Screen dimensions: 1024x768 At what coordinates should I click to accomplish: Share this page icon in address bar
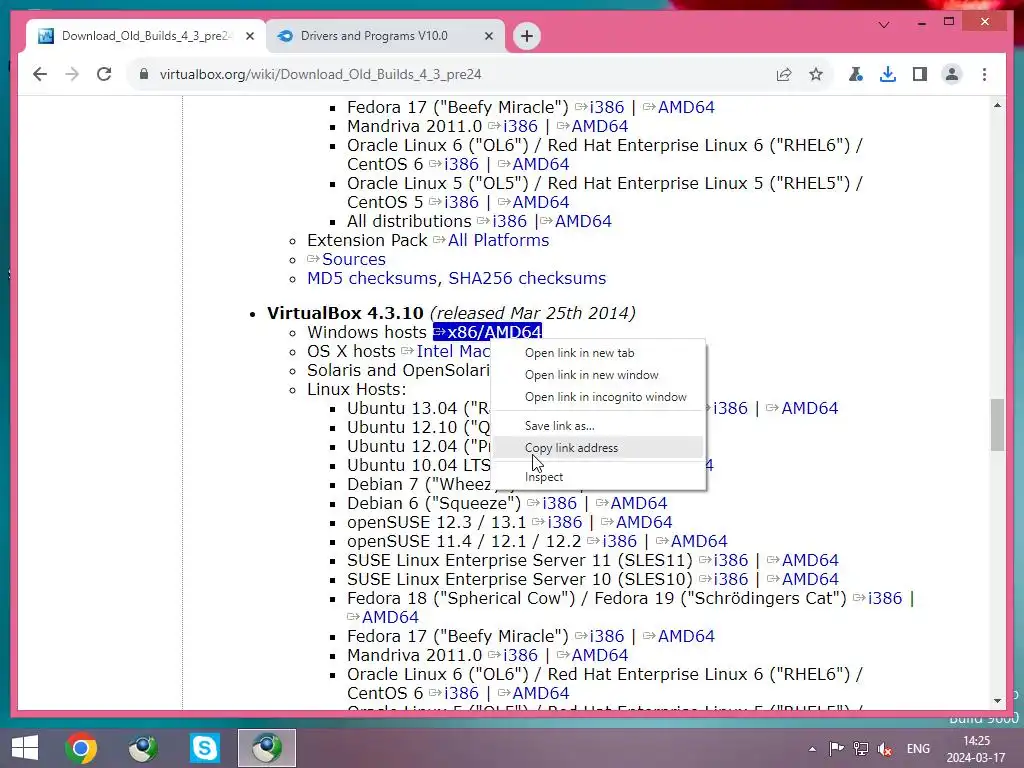[x=784, y=74]
